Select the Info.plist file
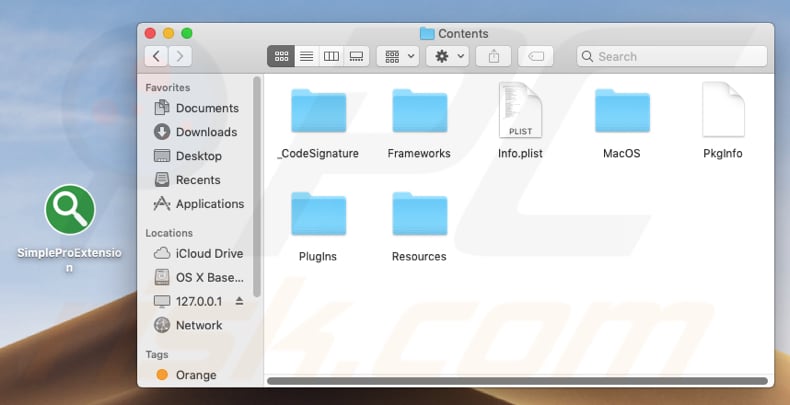Image resolution: width=790 pixels, height=405 pixels. pos(520,112)
